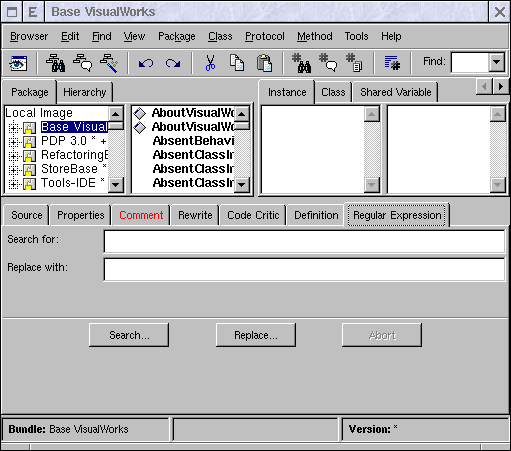Select AbsentBehavi class in the list
Image resolution: width=511 pixels, height=451 pixels.
click(x=193, y=141)
